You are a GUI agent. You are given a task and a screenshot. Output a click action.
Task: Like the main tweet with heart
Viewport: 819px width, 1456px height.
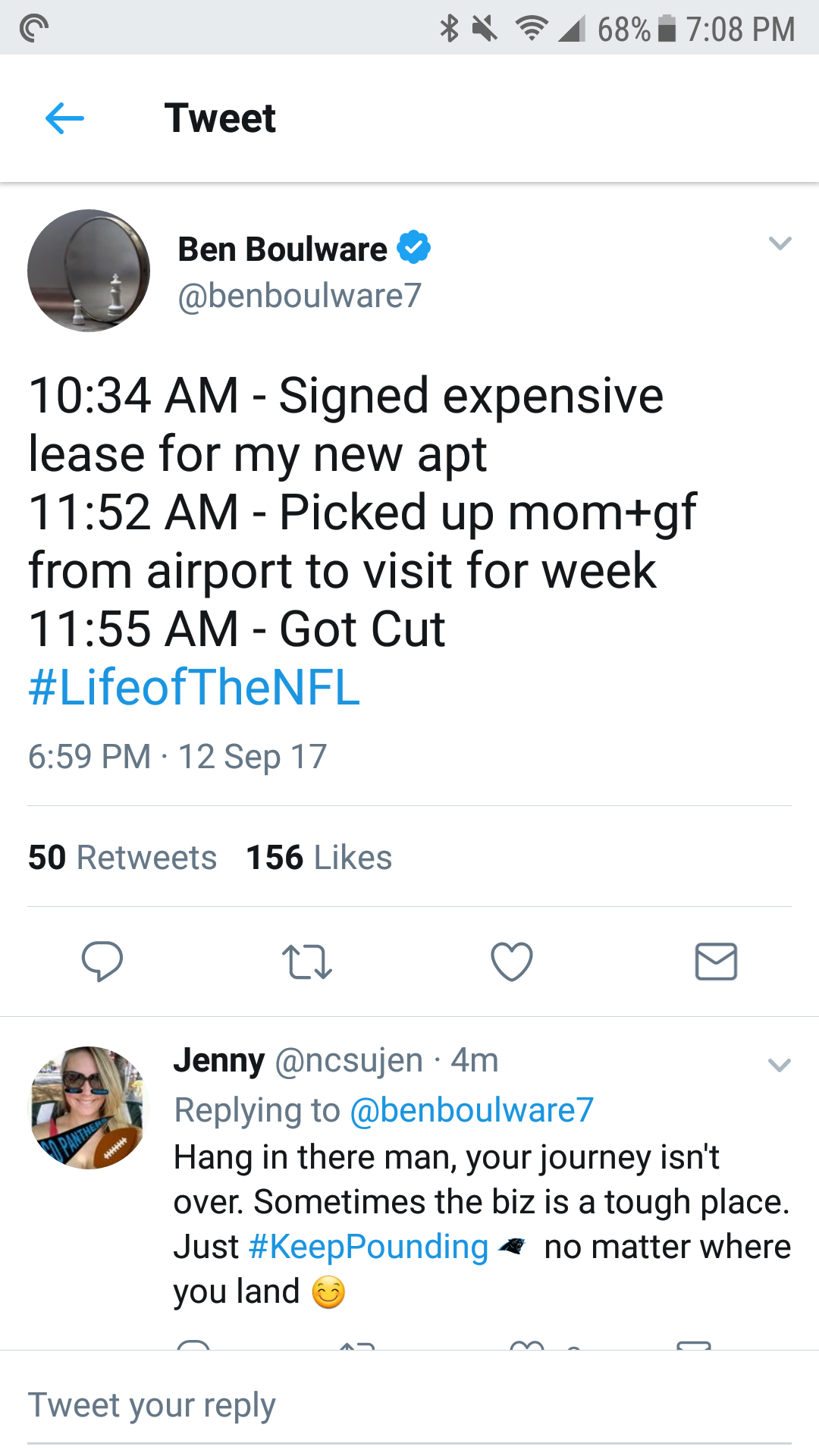512,962
